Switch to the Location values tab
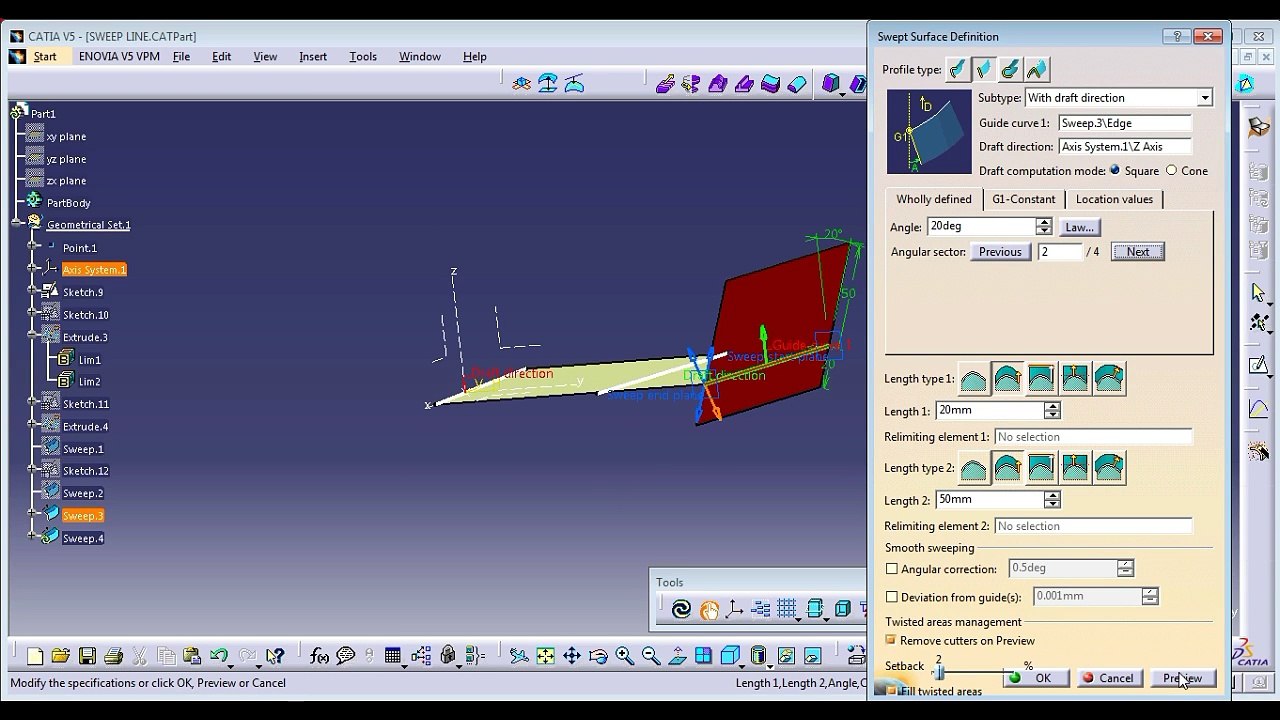Image resolution: width=1280 pixels, height=720 pixels. tap(1114, 199)
